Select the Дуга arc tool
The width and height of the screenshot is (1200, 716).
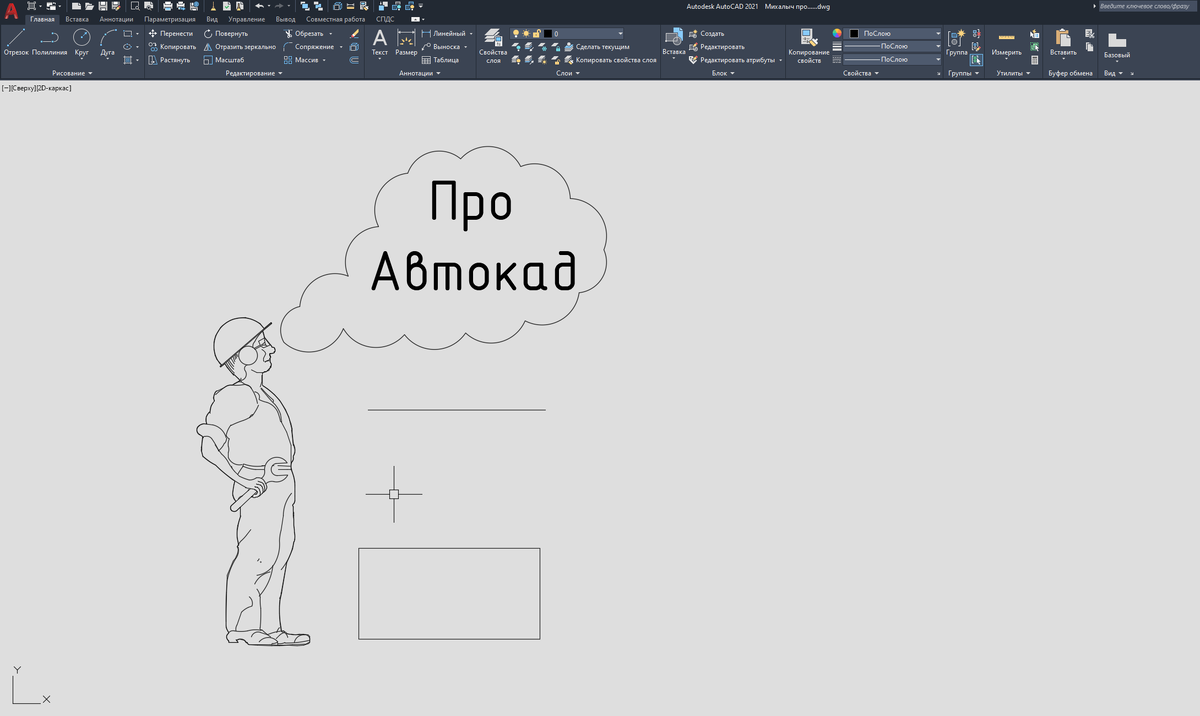tap(108, 42)
